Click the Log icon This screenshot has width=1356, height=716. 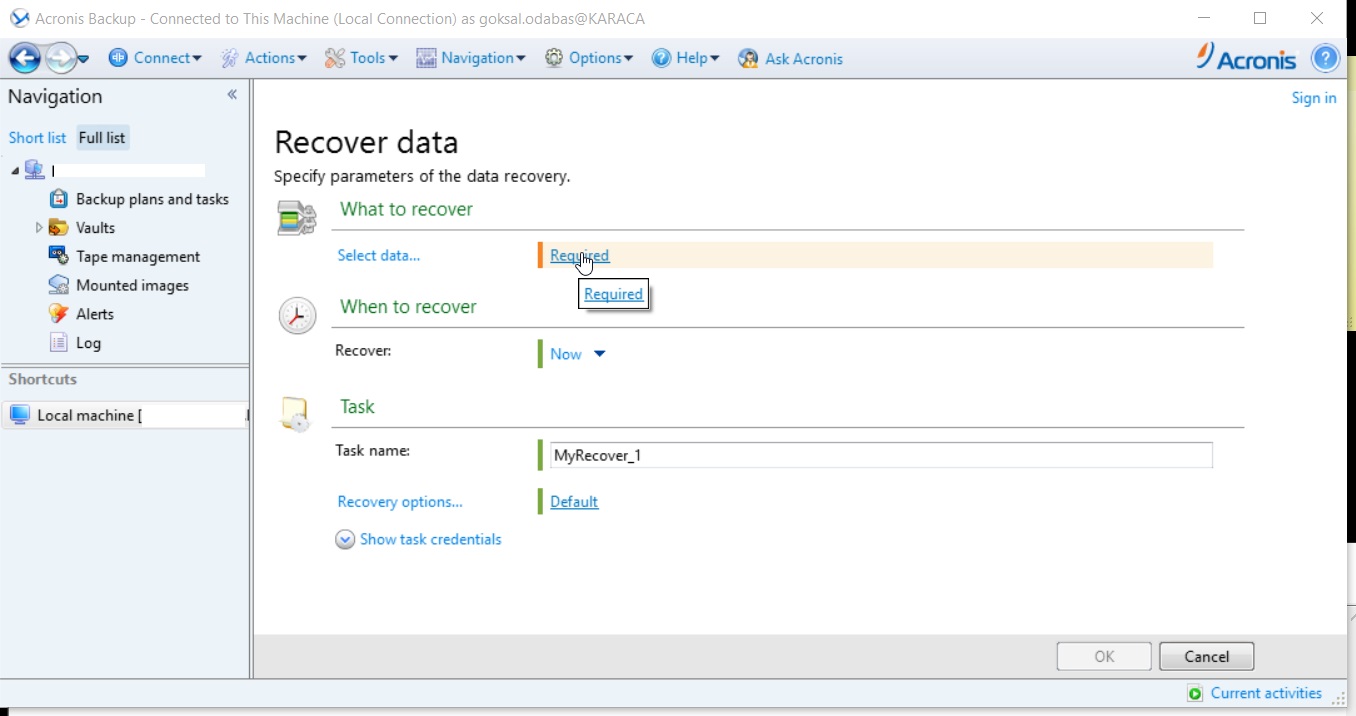[x=59, y=342]
